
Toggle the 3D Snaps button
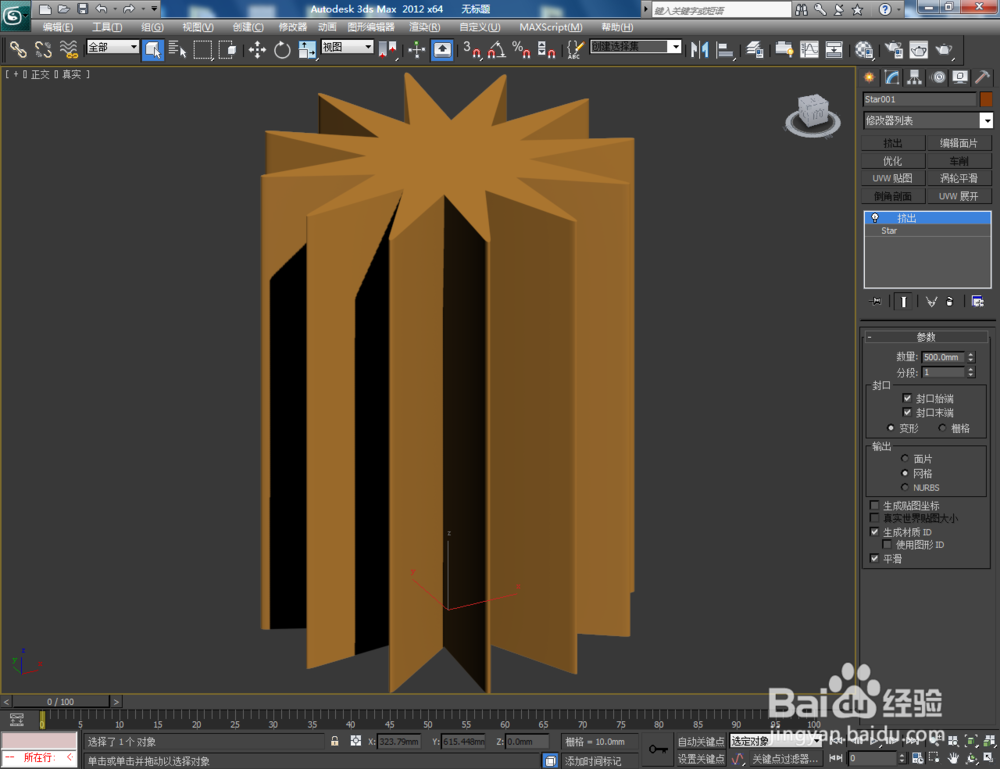click(472, 50)
